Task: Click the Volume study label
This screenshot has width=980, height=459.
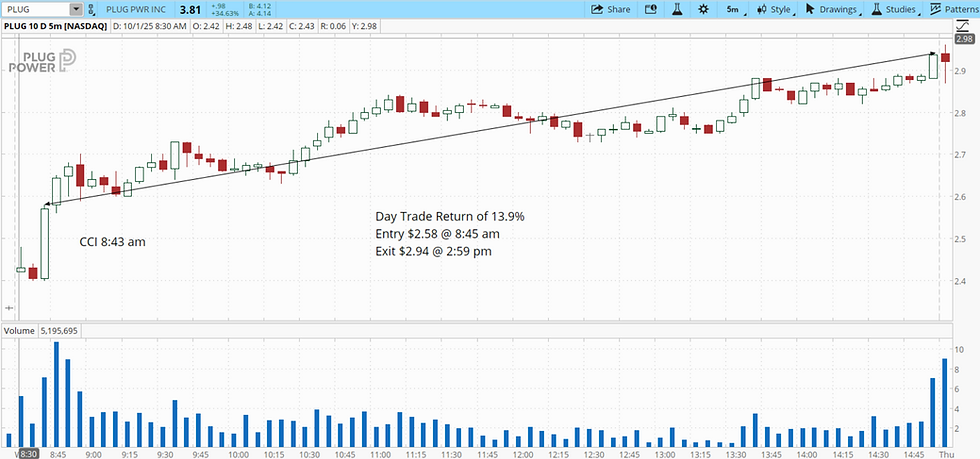Action: [x=18, y=330]
